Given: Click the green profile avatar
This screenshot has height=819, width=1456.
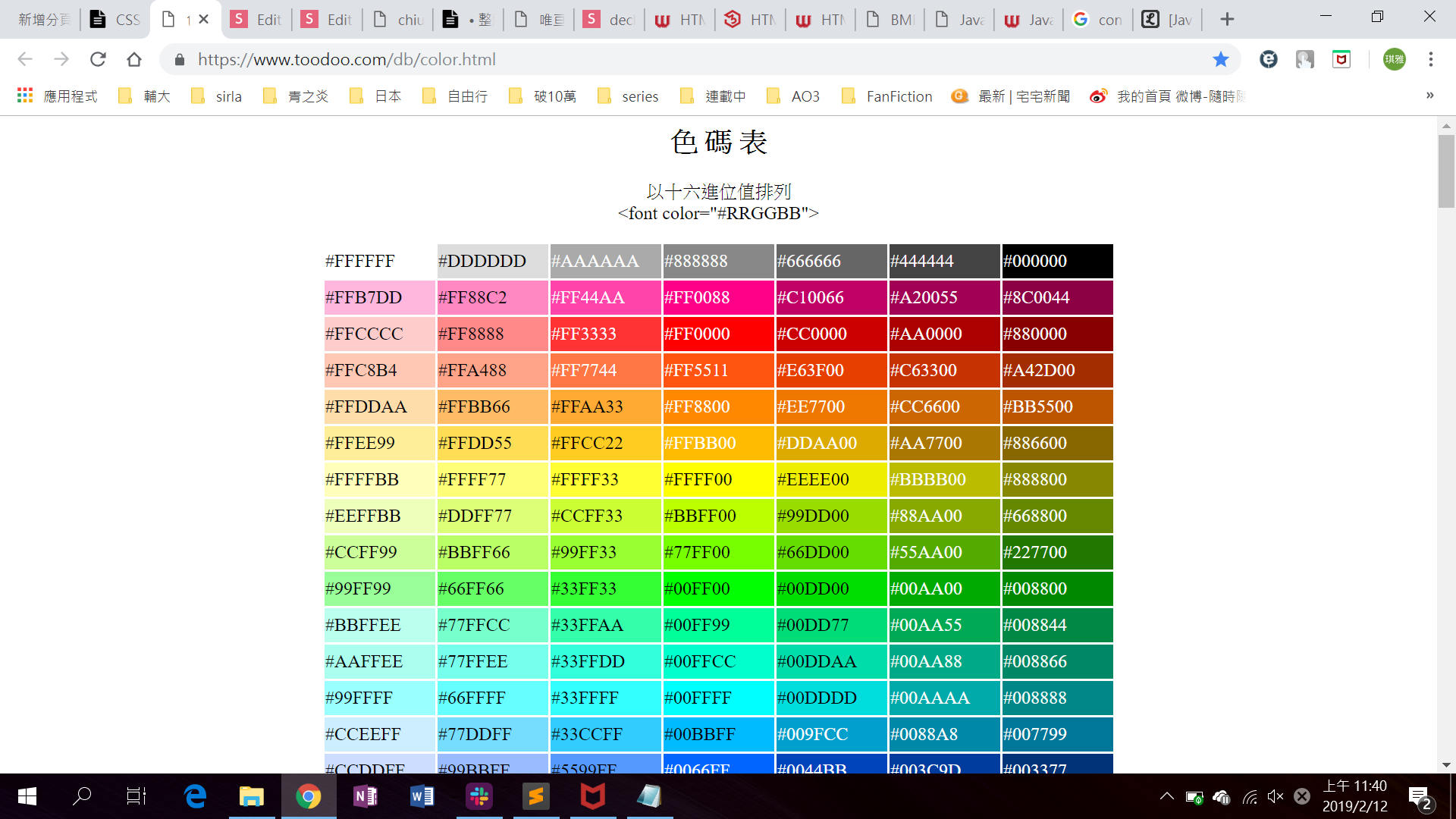Looking at the screenshot, I should point(1394,59).
